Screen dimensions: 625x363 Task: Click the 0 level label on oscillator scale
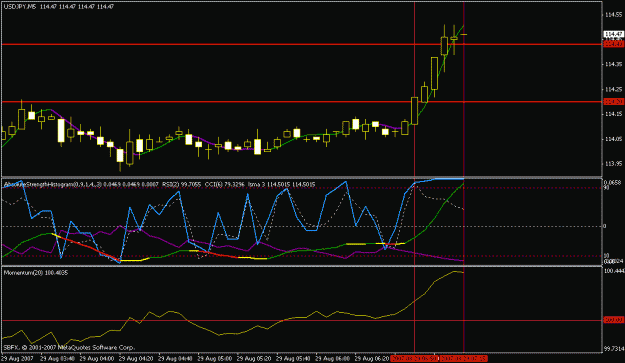click(x=605, y=226)
